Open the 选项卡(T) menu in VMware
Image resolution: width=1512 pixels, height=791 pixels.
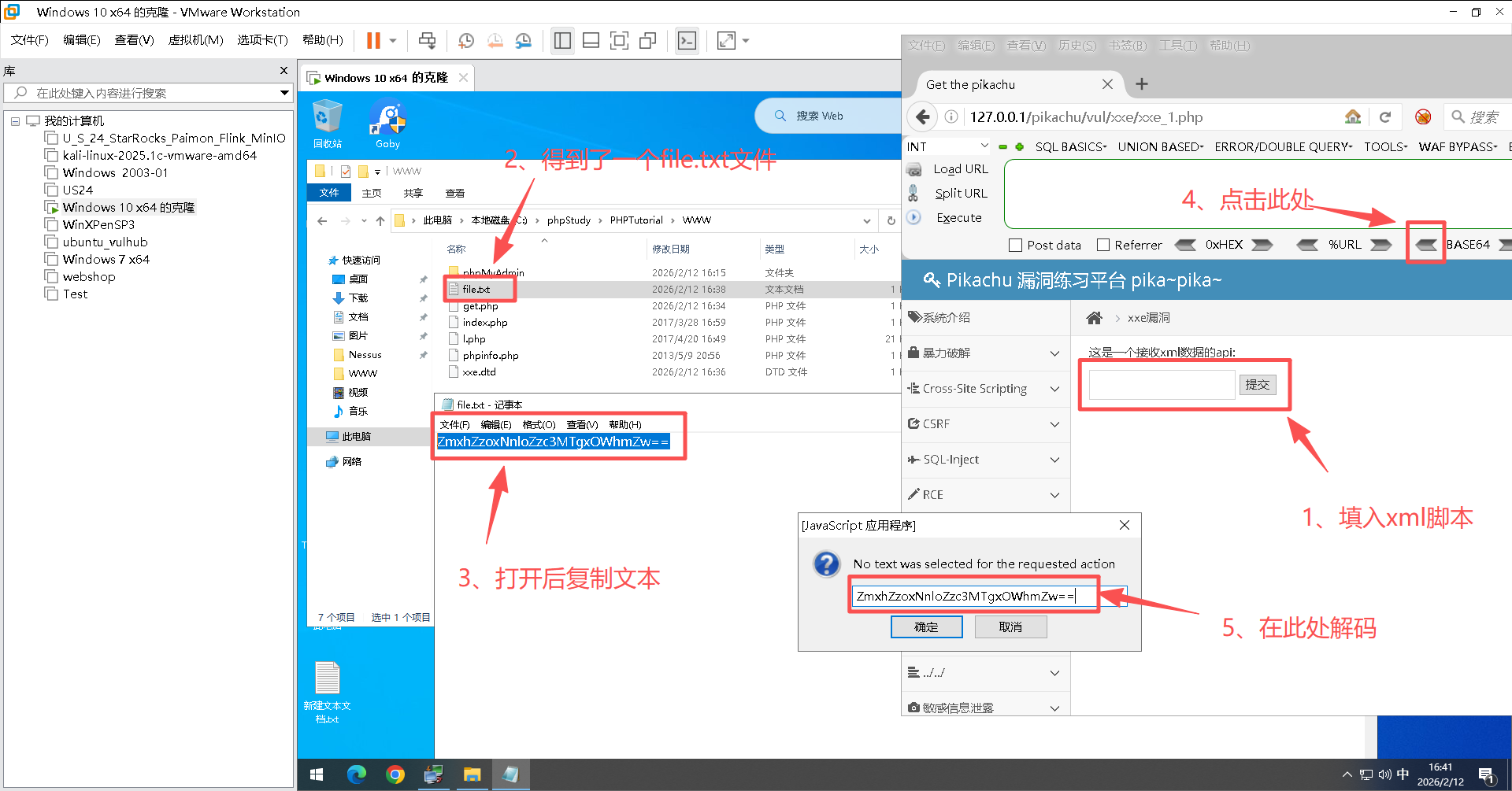[x=262, y=40]
